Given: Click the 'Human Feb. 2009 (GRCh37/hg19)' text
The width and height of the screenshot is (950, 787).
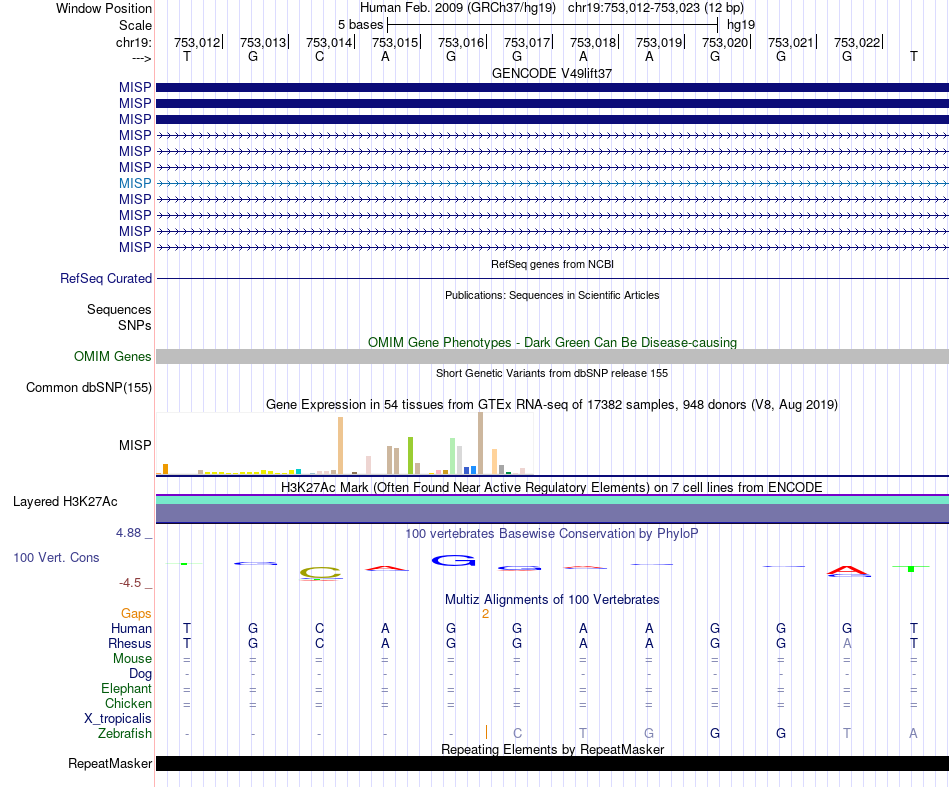Looking at the screenshot, I should (458, 8).
